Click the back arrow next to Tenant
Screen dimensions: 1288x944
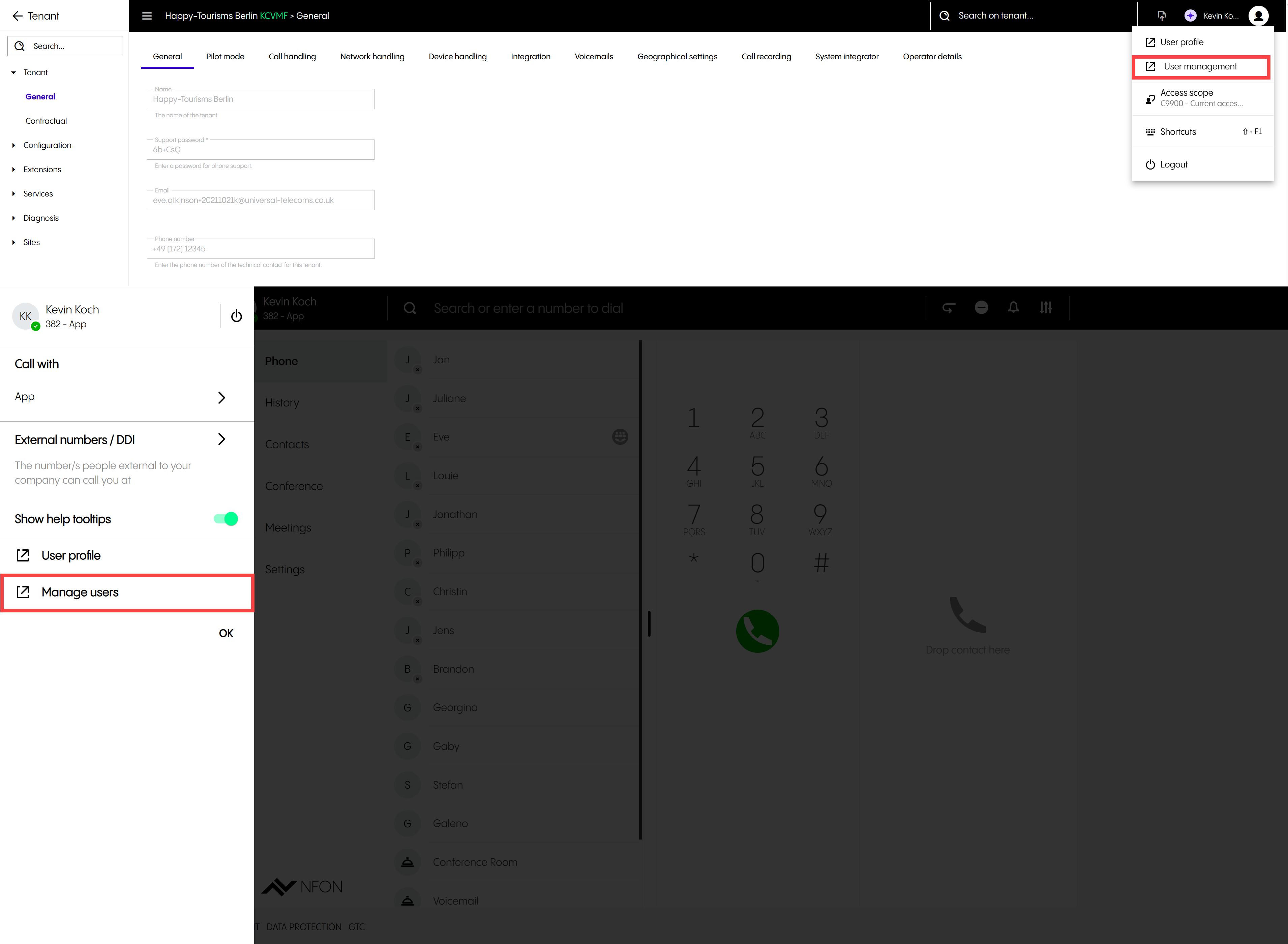[x=17, y=16]
